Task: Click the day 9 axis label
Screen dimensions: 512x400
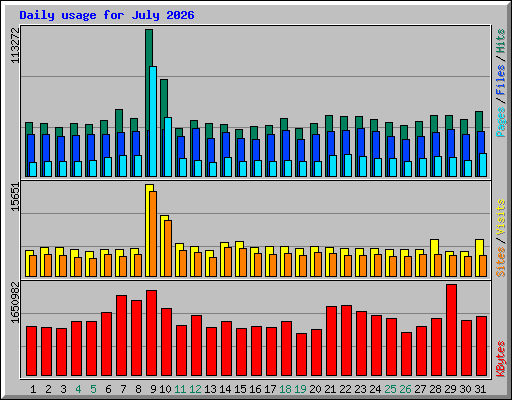Action: [153, 389]
